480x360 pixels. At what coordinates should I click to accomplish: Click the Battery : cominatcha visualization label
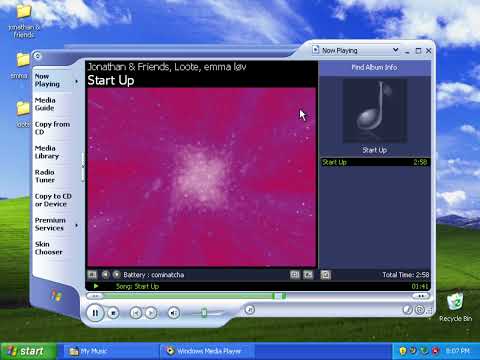(154, 275)
